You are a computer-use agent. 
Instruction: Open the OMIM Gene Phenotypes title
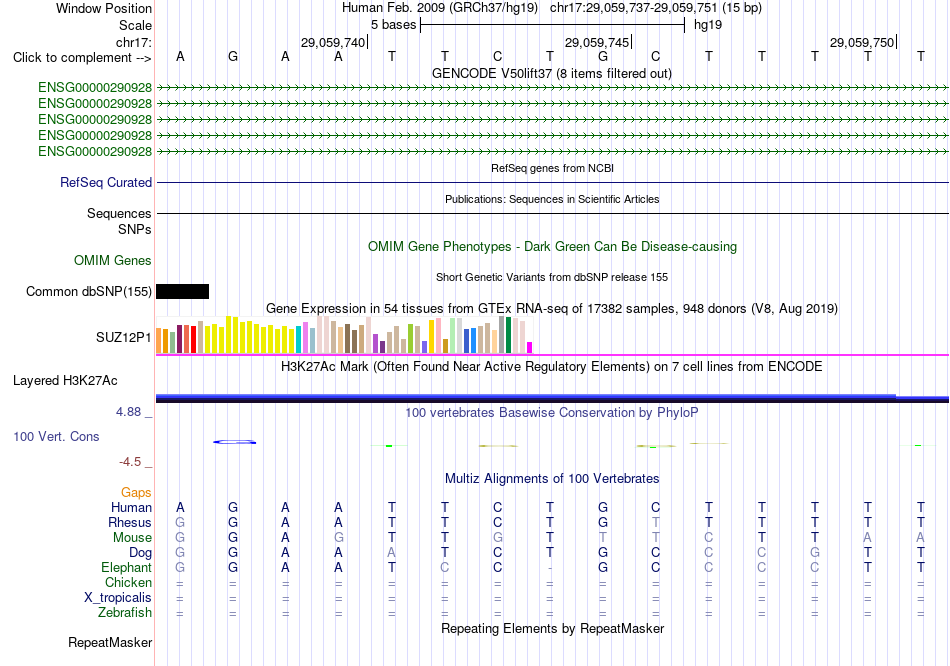(x=552, y=247)
